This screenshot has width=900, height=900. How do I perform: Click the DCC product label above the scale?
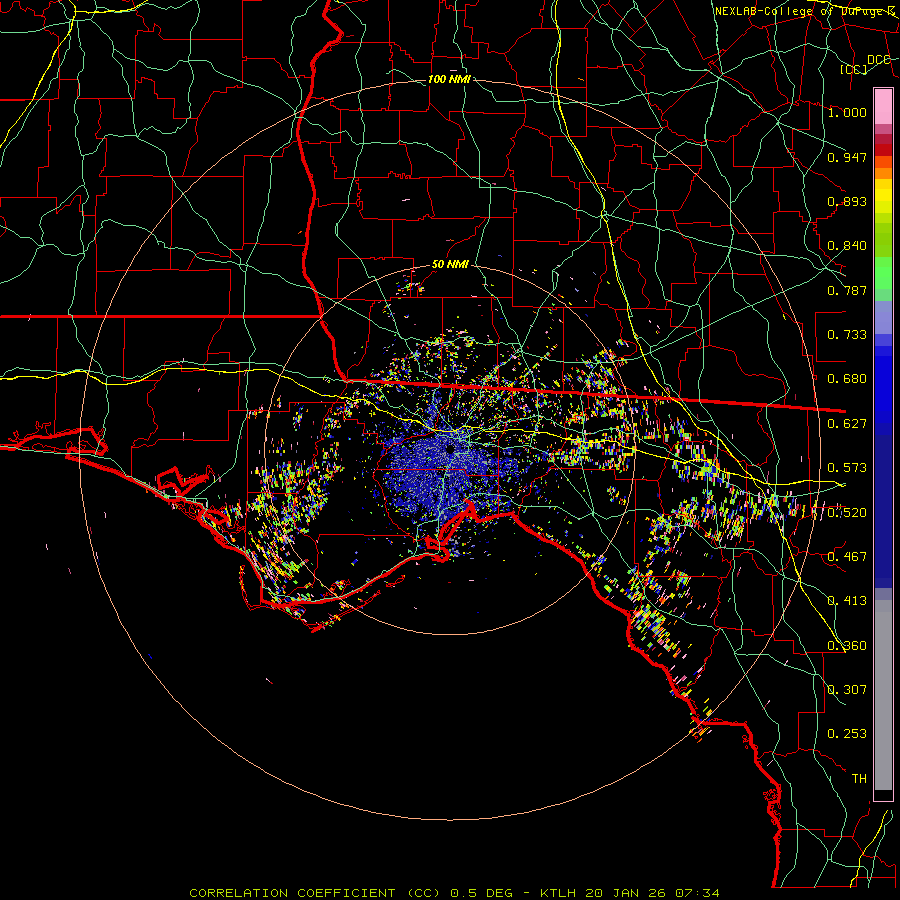(879, 60)
